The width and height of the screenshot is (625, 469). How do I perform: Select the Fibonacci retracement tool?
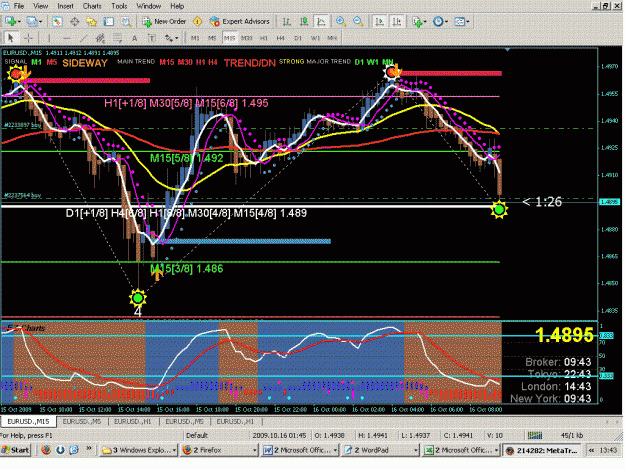(x=117, y=38)
